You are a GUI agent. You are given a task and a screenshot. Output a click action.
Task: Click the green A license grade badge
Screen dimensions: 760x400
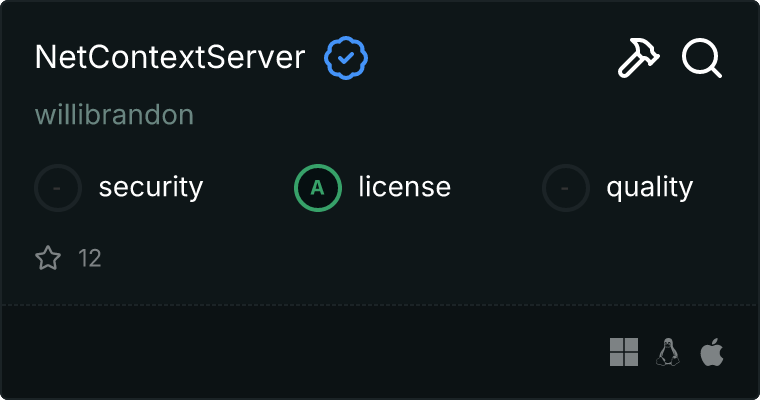[x=318, y=187]
